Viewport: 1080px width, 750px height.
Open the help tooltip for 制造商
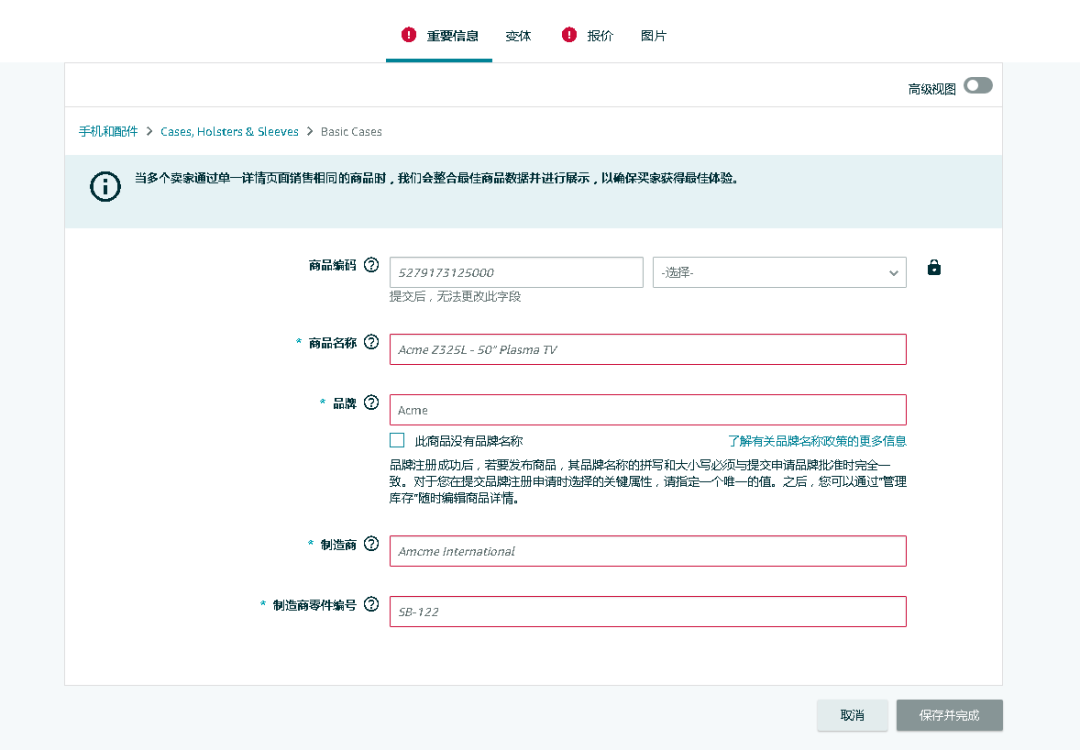[x=371, y=544]
